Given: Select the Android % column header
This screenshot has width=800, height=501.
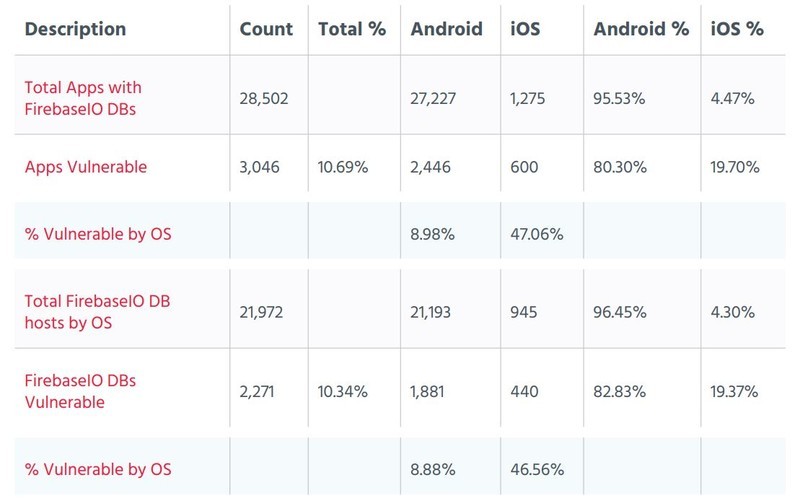Looking at the screenshot, I should point(641,29).
